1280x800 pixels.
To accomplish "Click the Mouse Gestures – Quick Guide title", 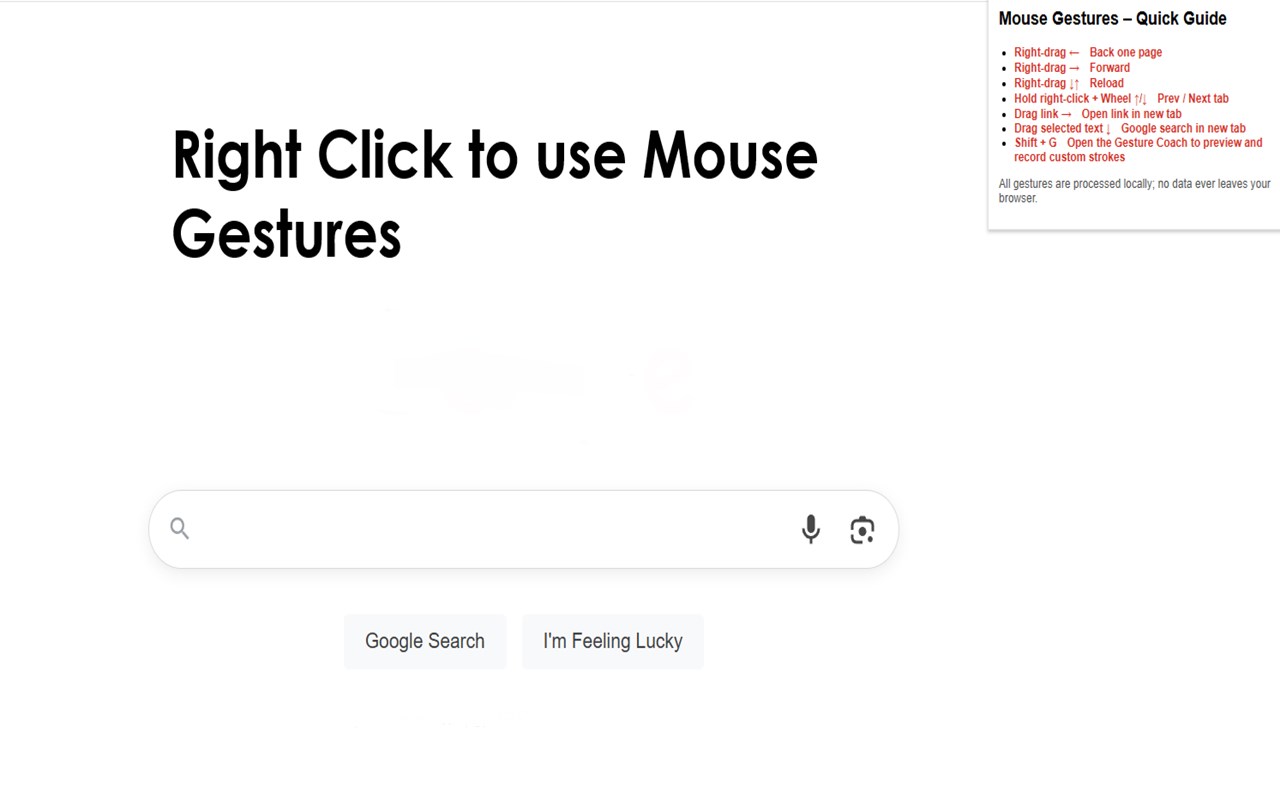I will coord(1112,18).
